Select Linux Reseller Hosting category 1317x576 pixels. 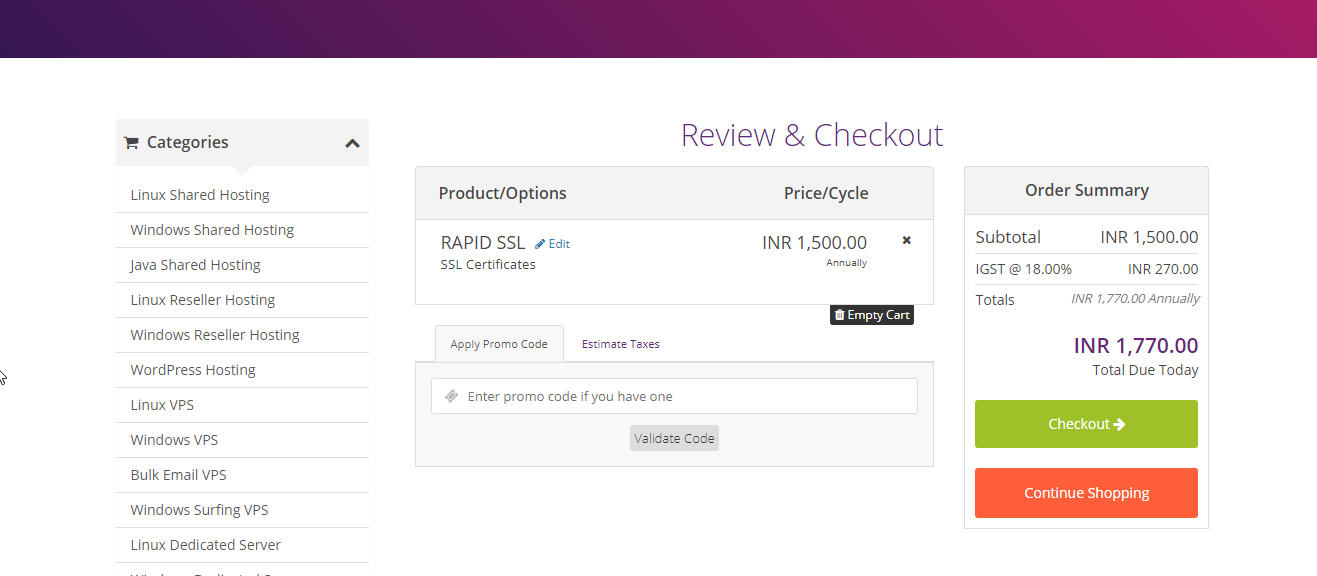tap(203, 300)
